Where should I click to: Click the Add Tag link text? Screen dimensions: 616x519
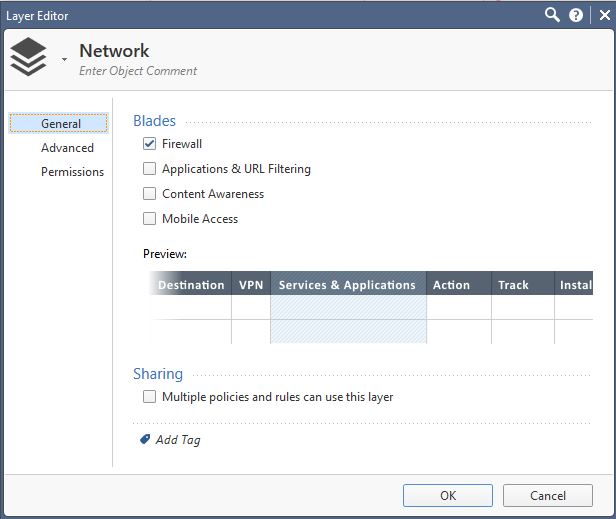click(x=178, y=440)
